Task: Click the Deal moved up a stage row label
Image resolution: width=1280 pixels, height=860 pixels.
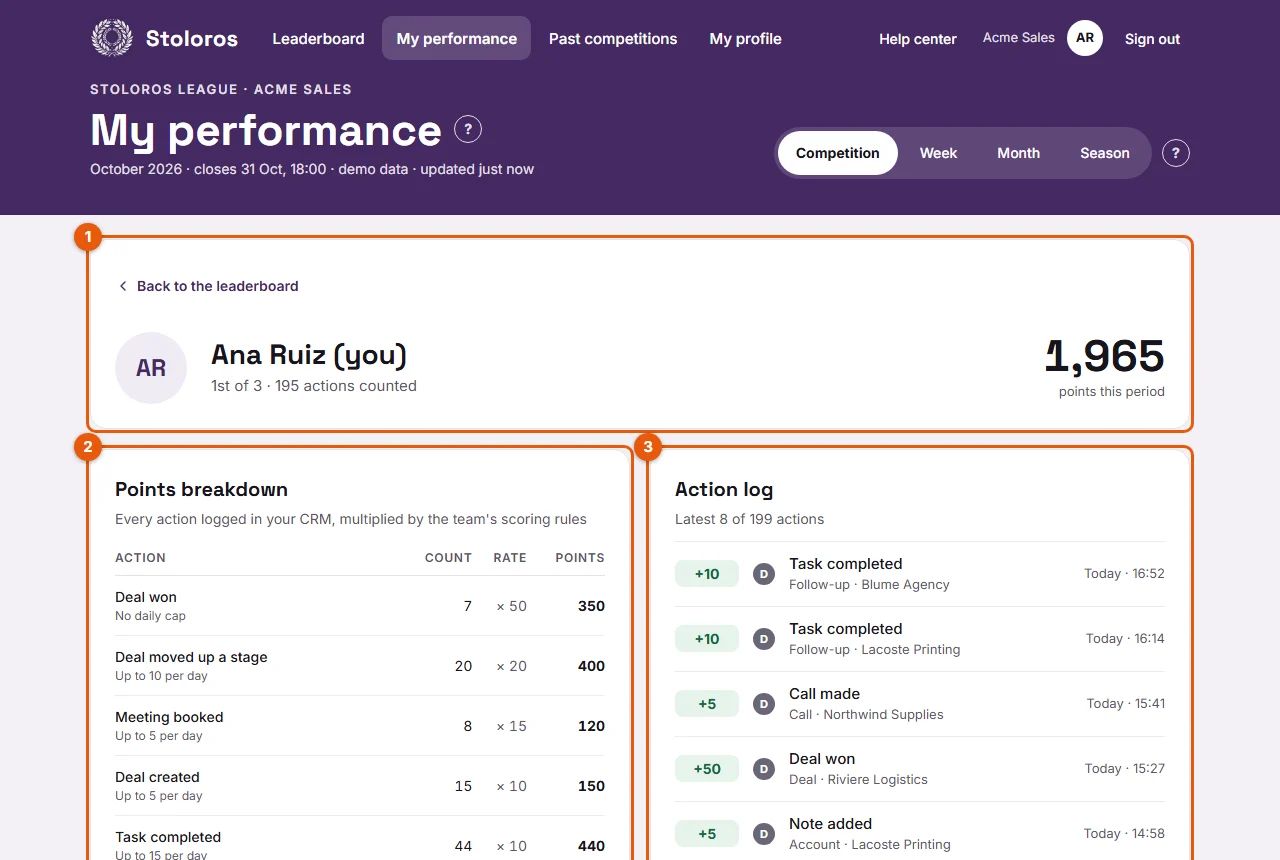Action: (191, 657)
